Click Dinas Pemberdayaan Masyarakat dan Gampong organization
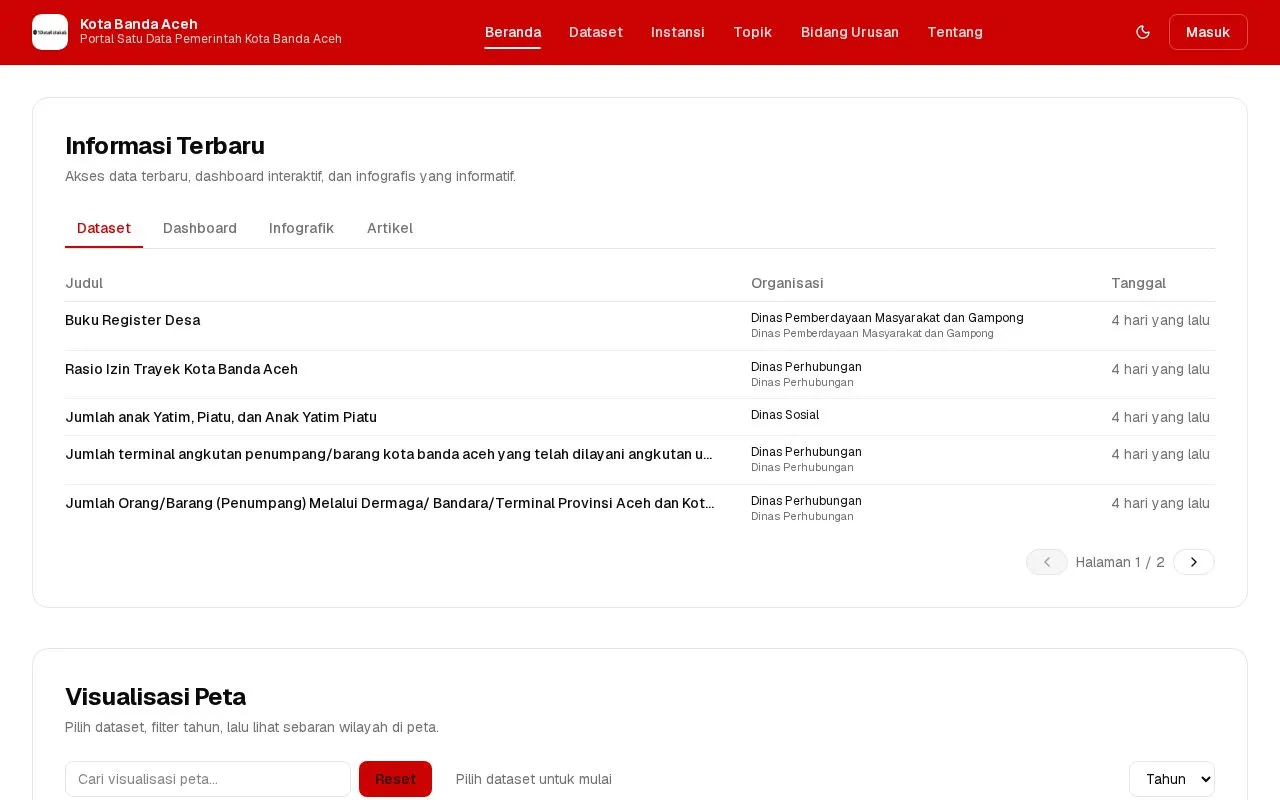 887,318
